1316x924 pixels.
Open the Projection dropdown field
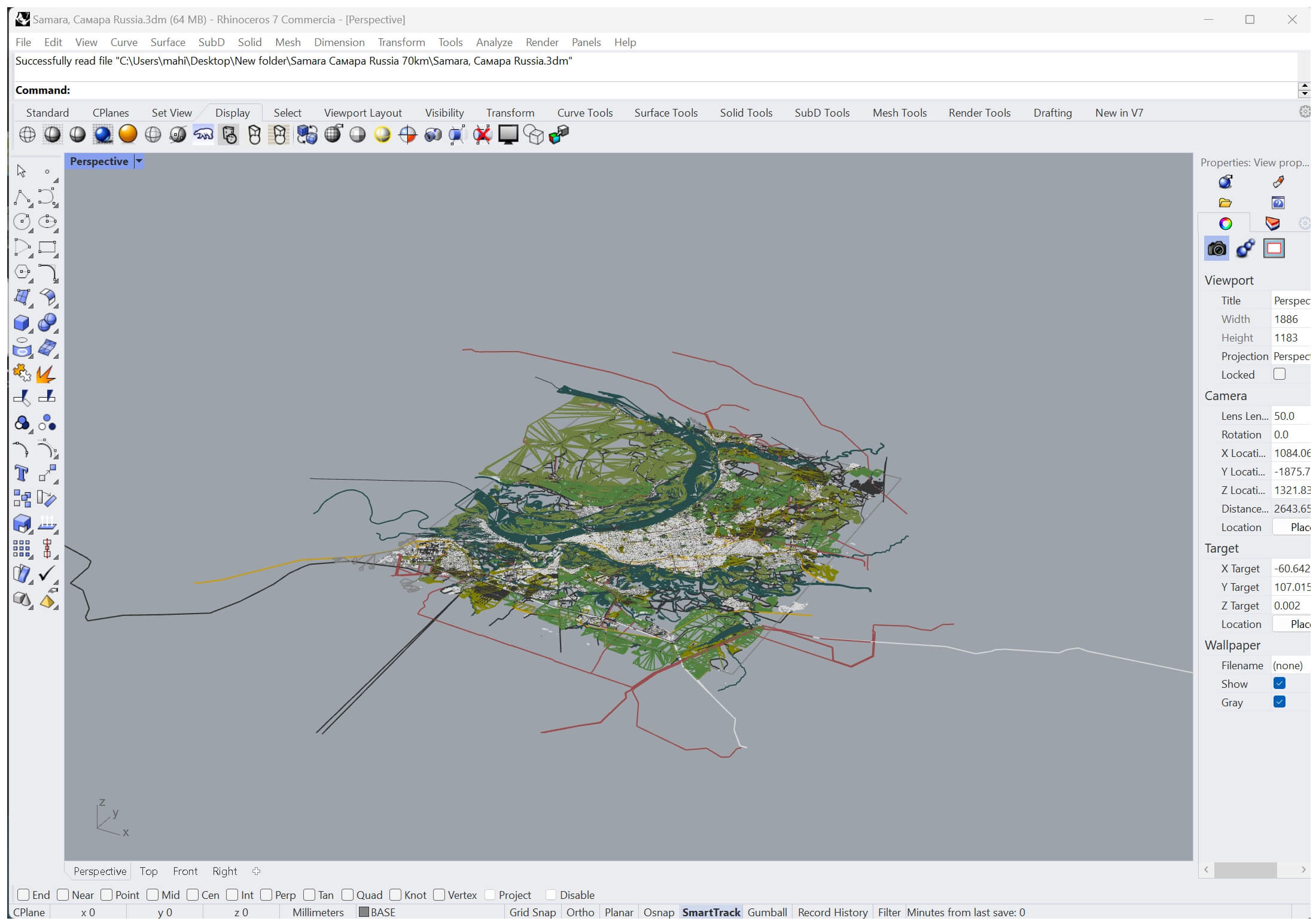[1291, 356]
